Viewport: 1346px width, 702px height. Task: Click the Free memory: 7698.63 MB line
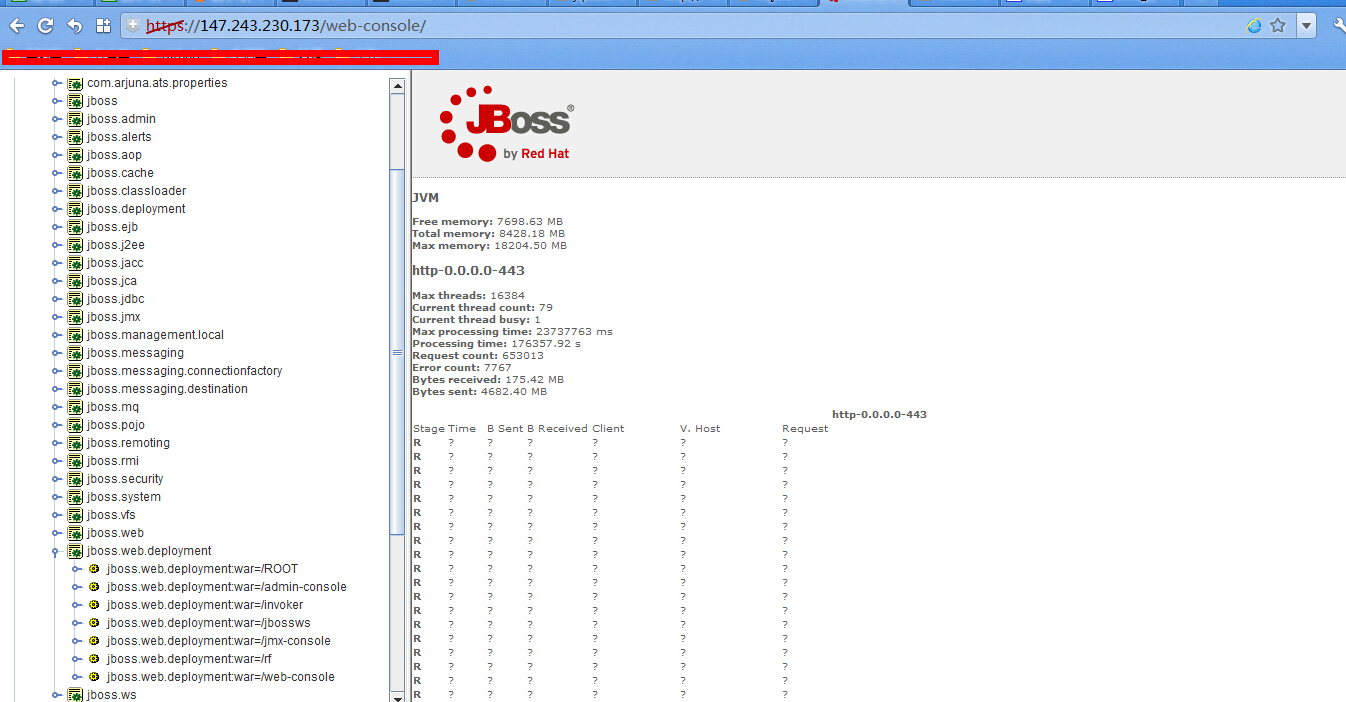(x=487, y=222)
